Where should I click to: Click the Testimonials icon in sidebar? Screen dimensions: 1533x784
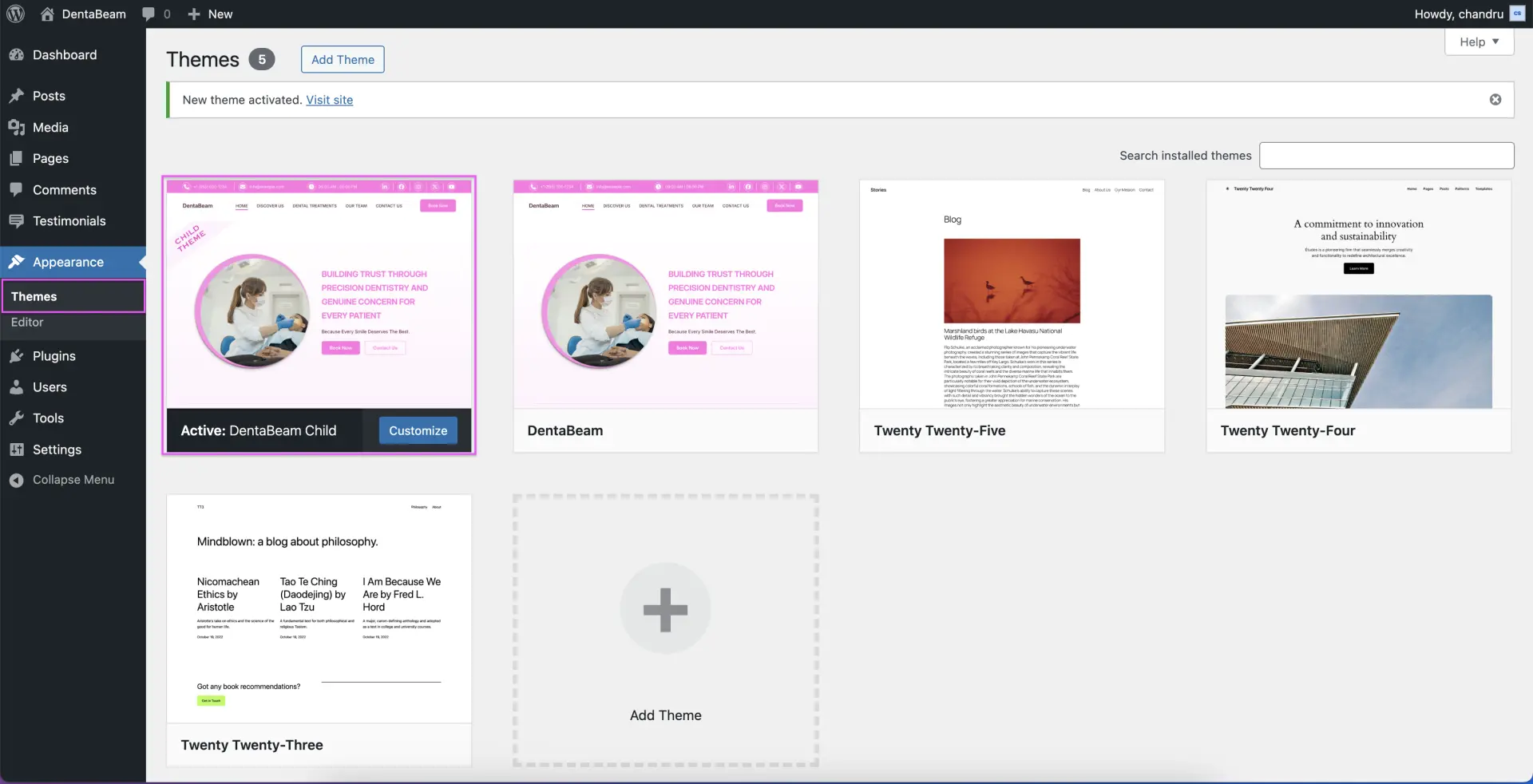[x=16, y=220]
